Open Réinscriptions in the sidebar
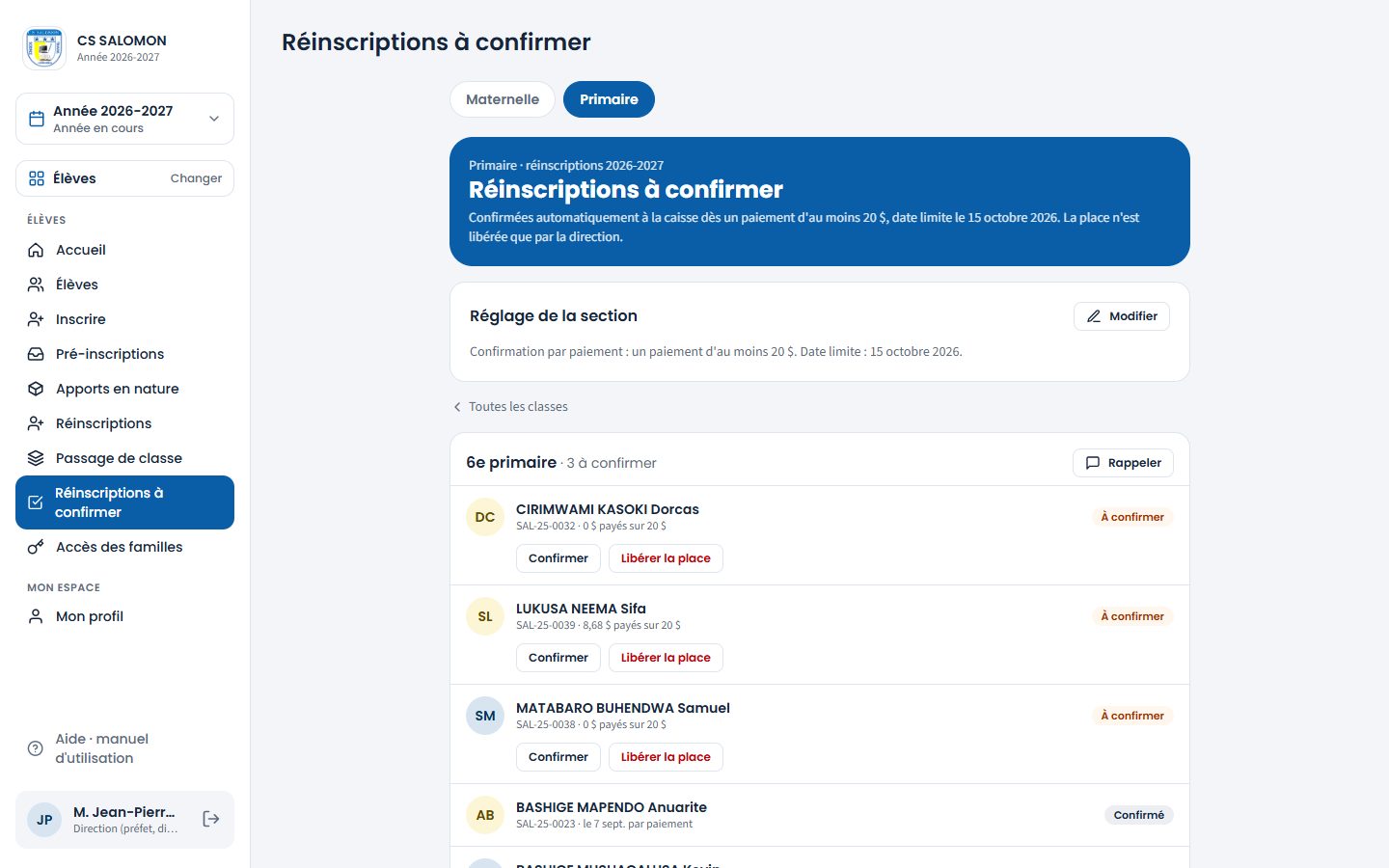 tap(124, 423)
